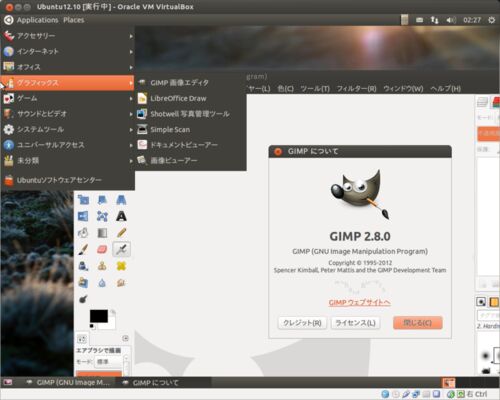Click the クレジット(R) button
500x400 pixels.
pyautogui.click(x=302, y=323)
